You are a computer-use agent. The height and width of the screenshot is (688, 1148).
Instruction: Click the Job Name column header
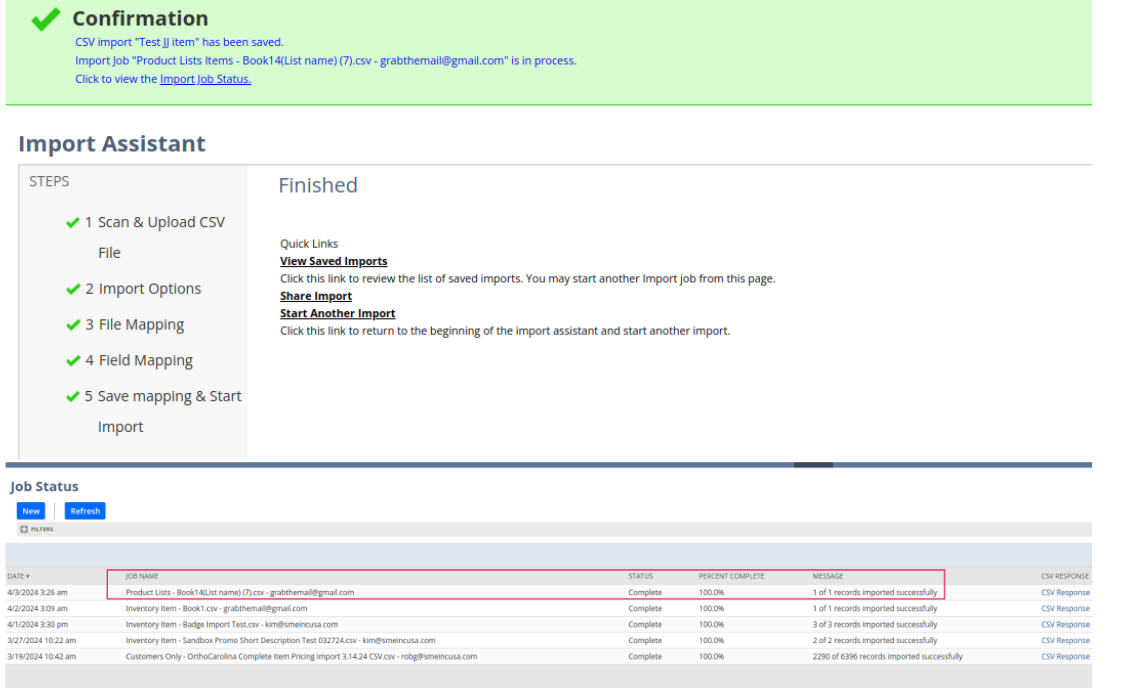[x=142, y=576]
